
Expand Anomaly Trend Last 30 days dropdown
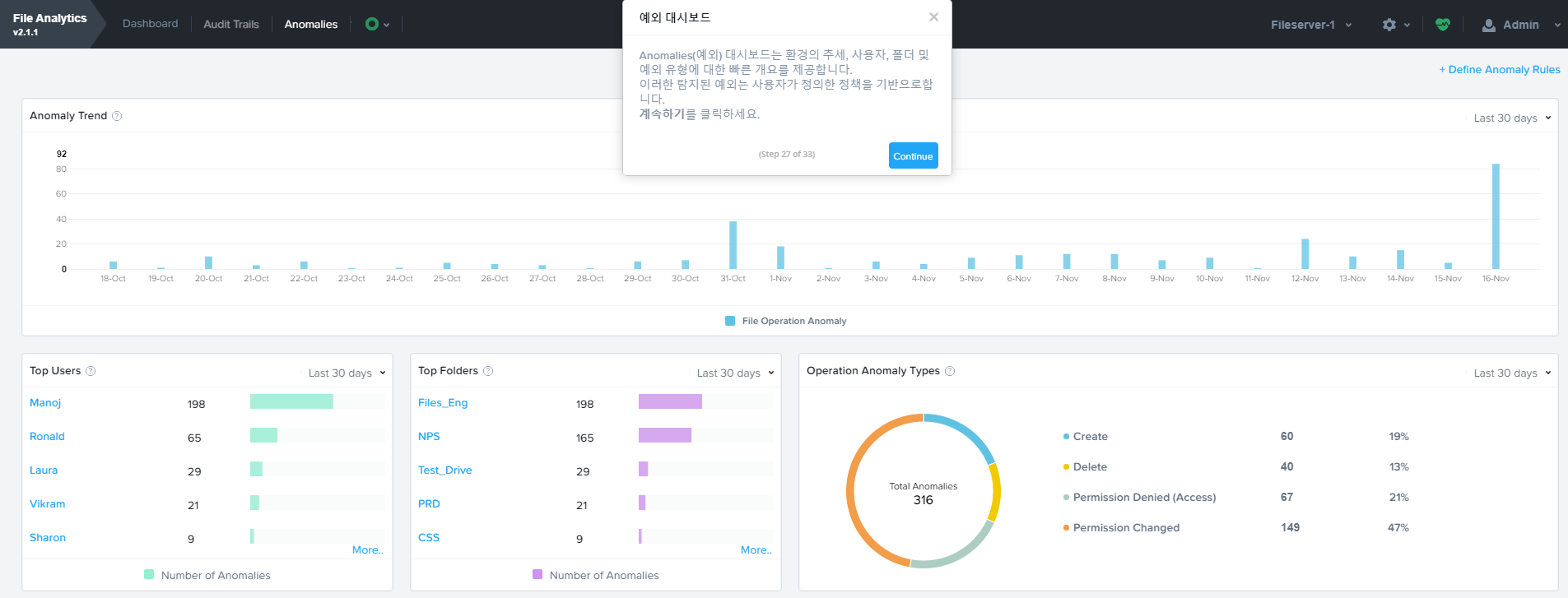click(x=1511, y=118)
